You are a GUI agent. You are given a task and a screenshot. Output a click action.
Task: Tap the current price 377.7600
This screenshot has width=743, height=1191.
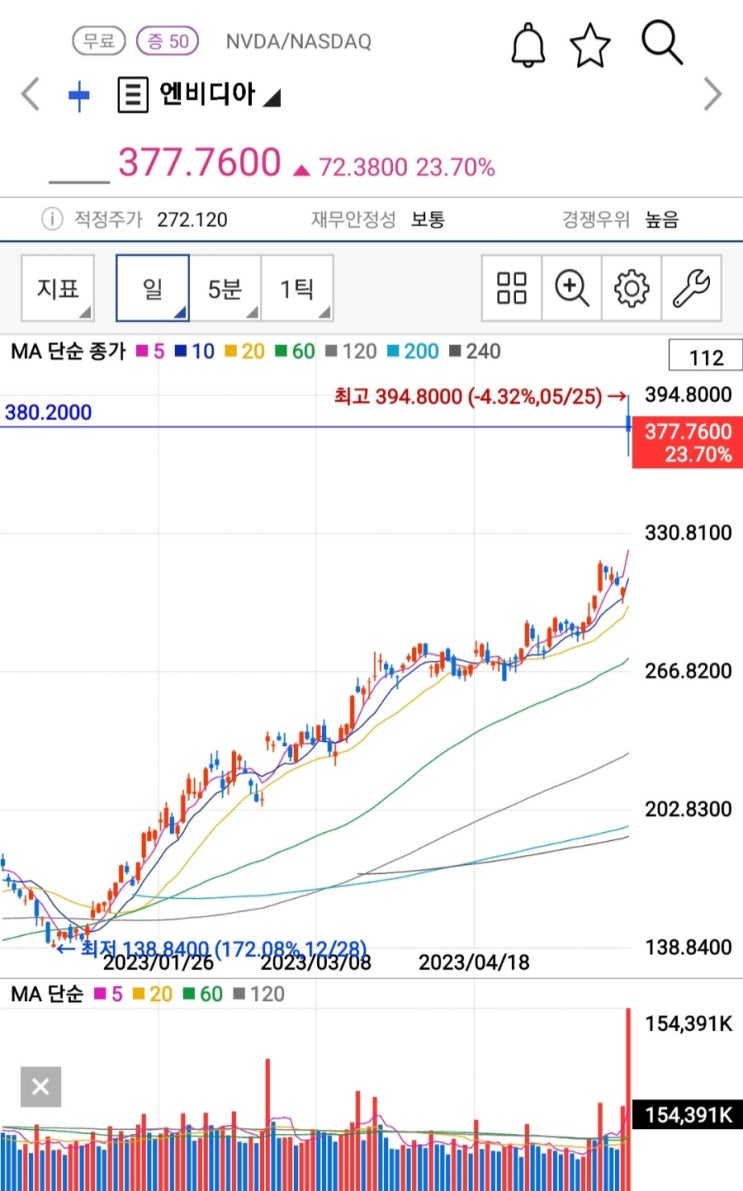coord(200,162)
